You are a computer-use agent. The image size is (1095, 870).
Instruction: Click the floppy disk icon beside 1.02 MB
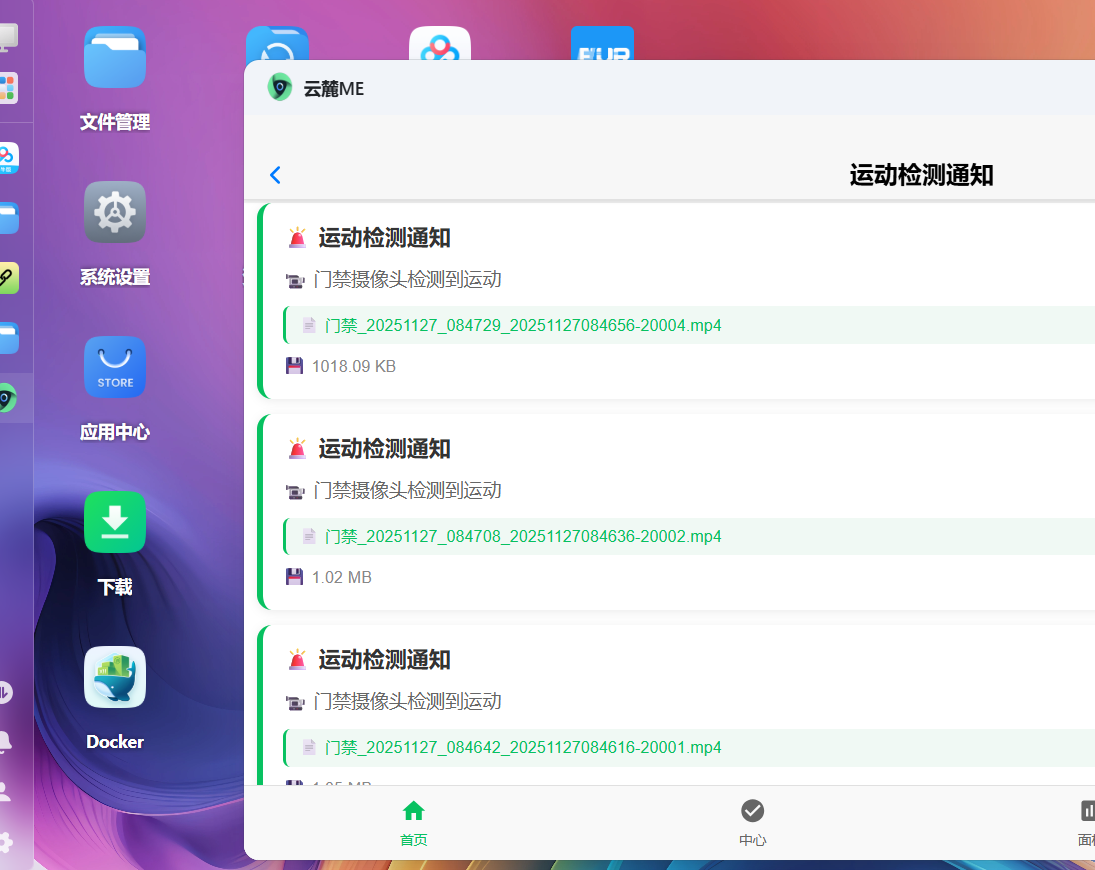point(295,577)
